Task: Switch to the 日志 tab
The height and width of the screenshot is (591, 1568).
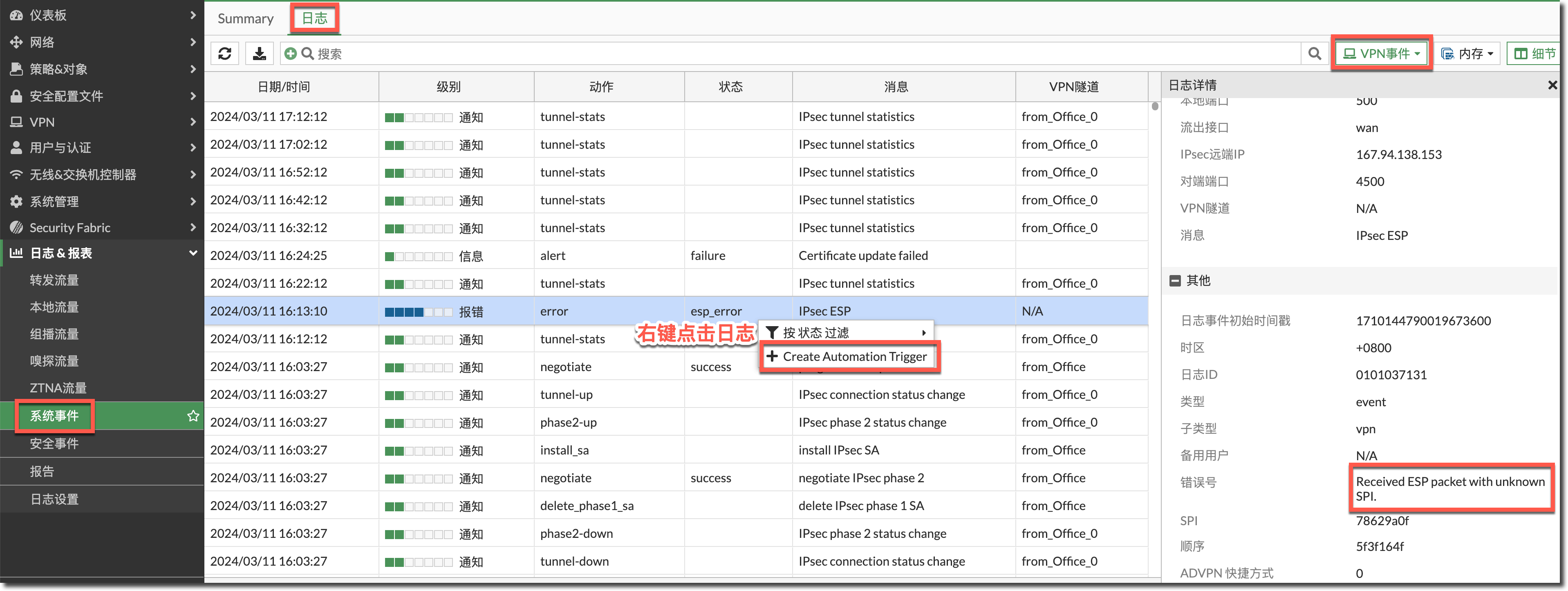Action: (315, 19)
